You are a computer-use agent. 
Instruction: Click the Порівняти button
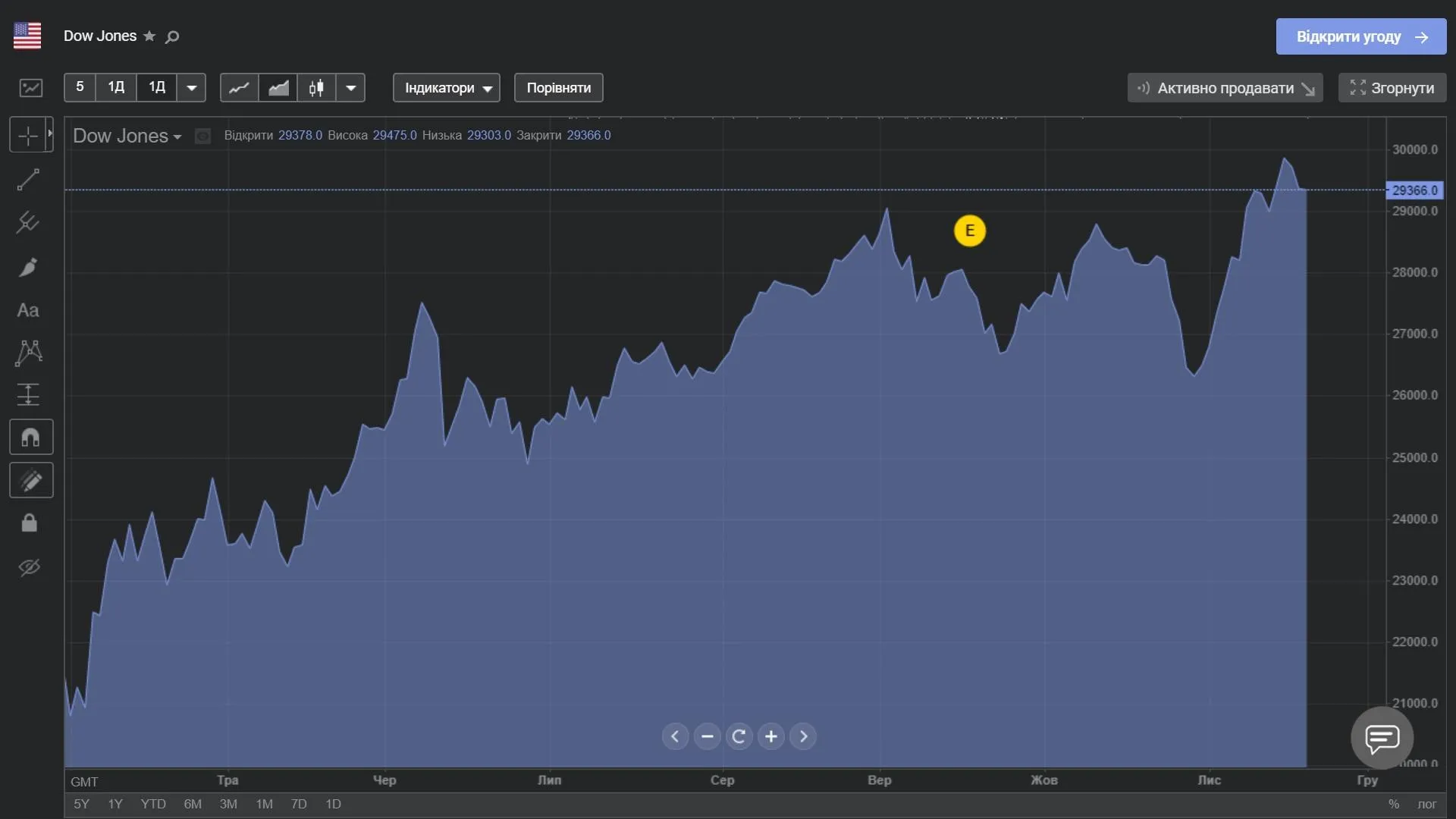[559, 88]
